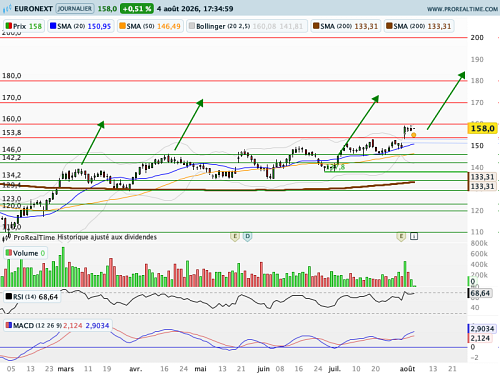The image size is (500, 375).
Task: Select the second SMA (200) 133,31 label
Action: [x=419, y=26]
